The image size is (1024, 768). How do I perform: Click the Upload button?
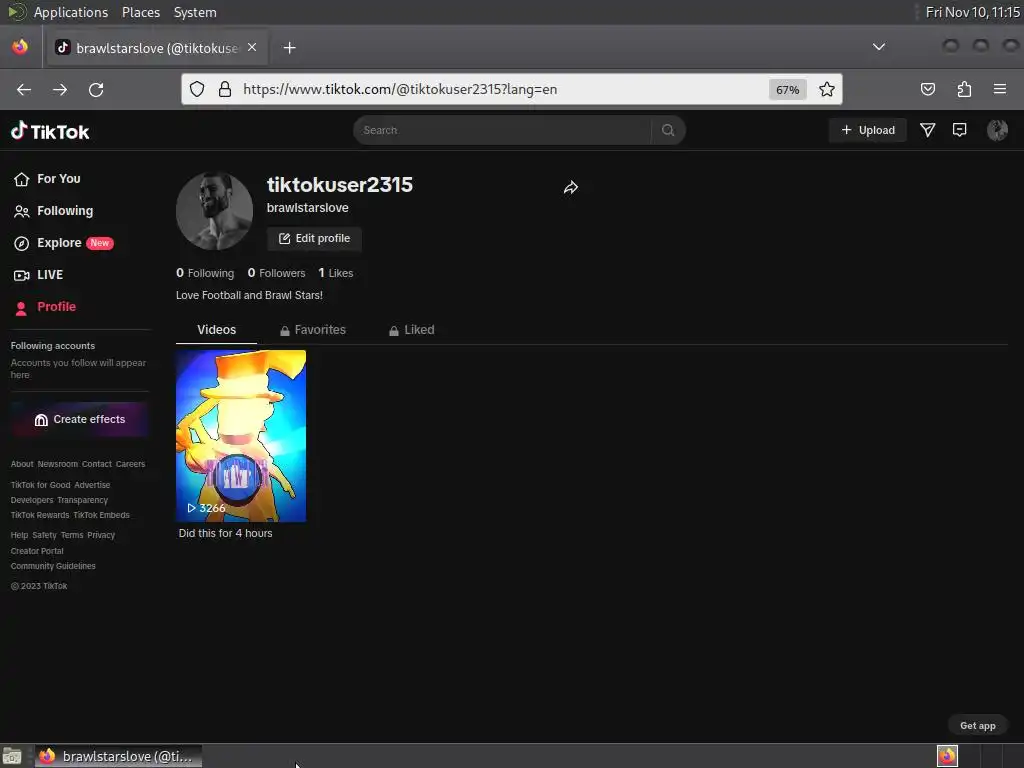(868, 130)
